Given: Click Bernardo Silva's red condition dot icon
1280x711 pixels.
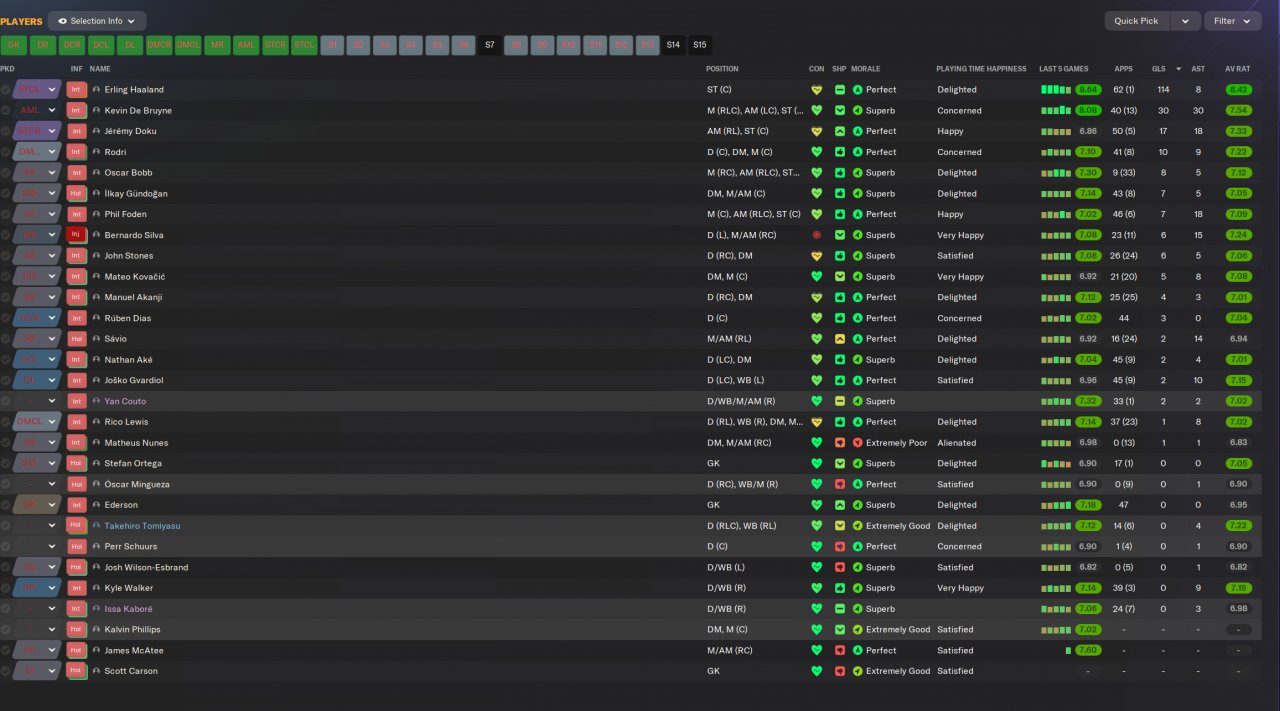Looking at the screenshot, I should (817, 235).
